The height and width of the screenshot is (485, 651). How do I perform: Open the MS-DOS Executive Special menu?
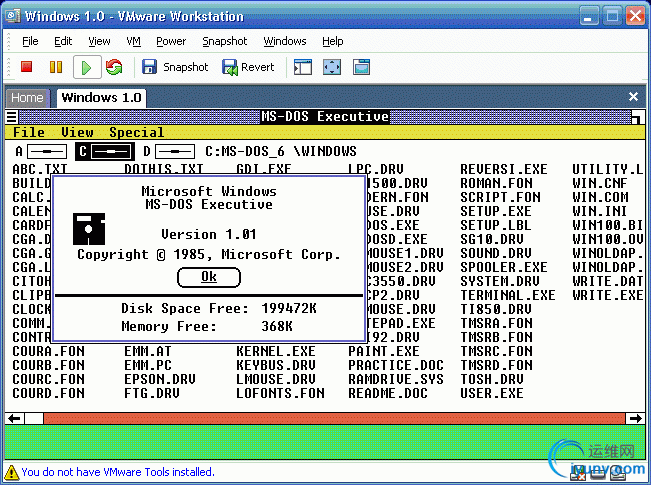tap(136, 132)
